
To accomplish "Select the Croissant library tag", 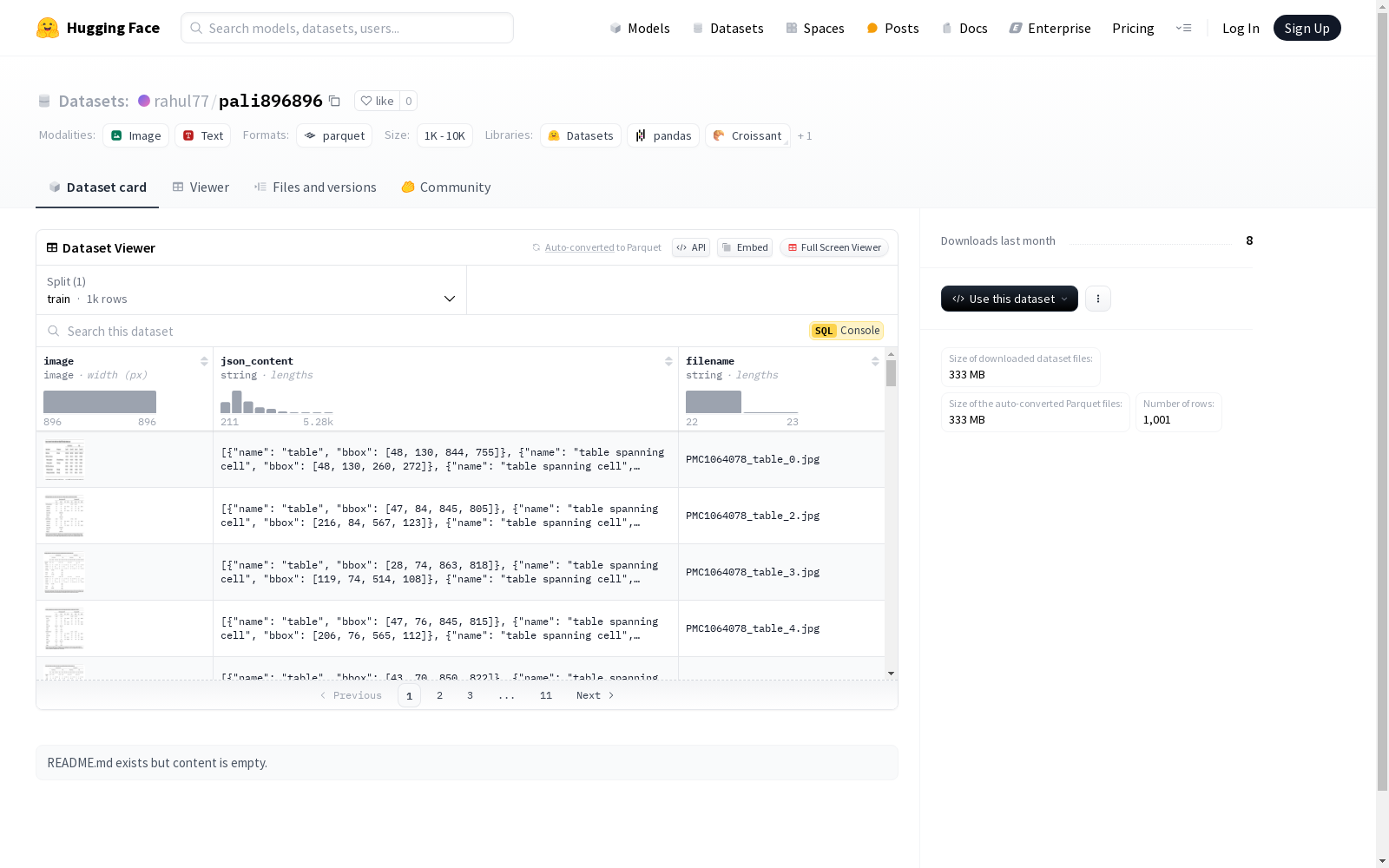I will [x=747, y=135].
